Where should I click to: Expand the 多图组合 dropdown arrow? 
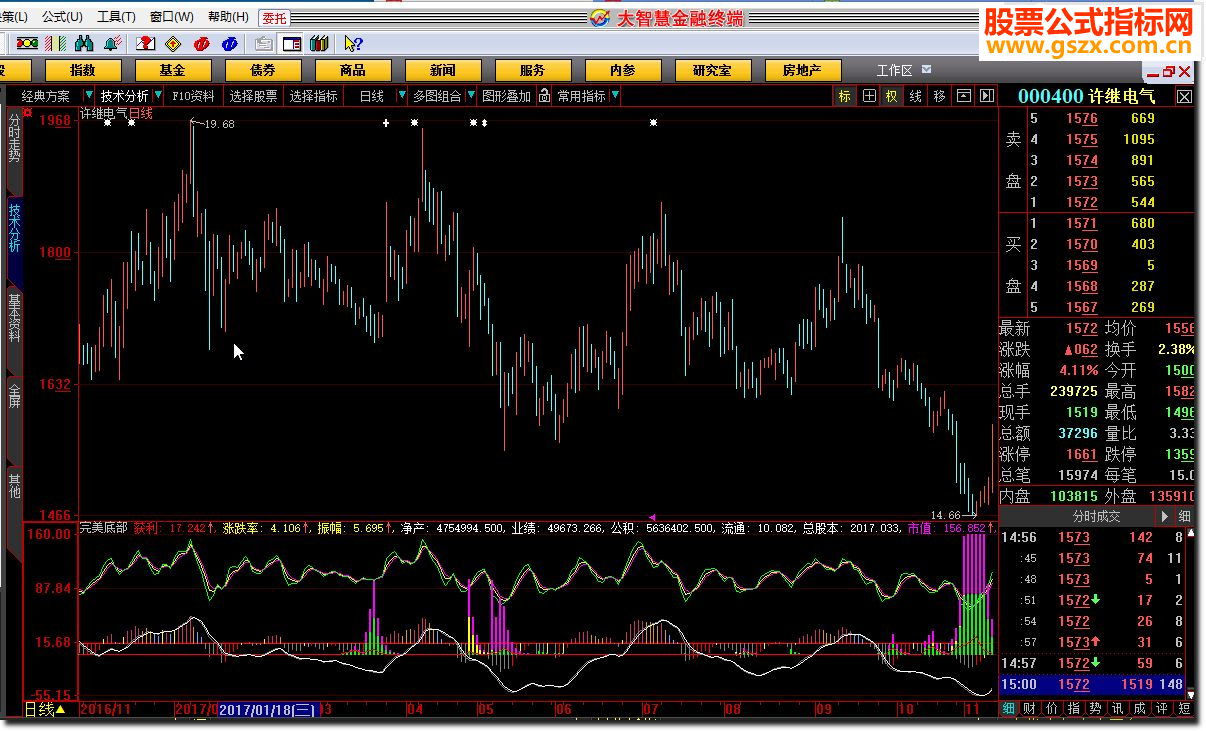[471, 96]
